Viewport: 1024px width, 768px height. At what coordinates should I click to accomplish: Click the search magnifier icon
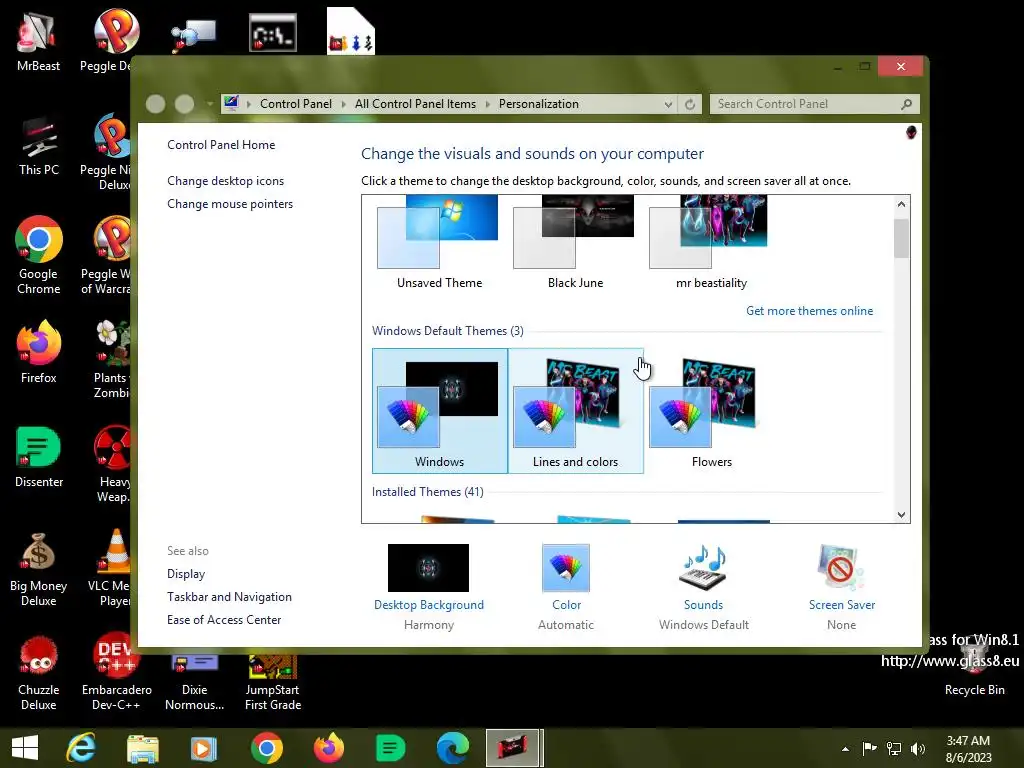click(906, 104)
